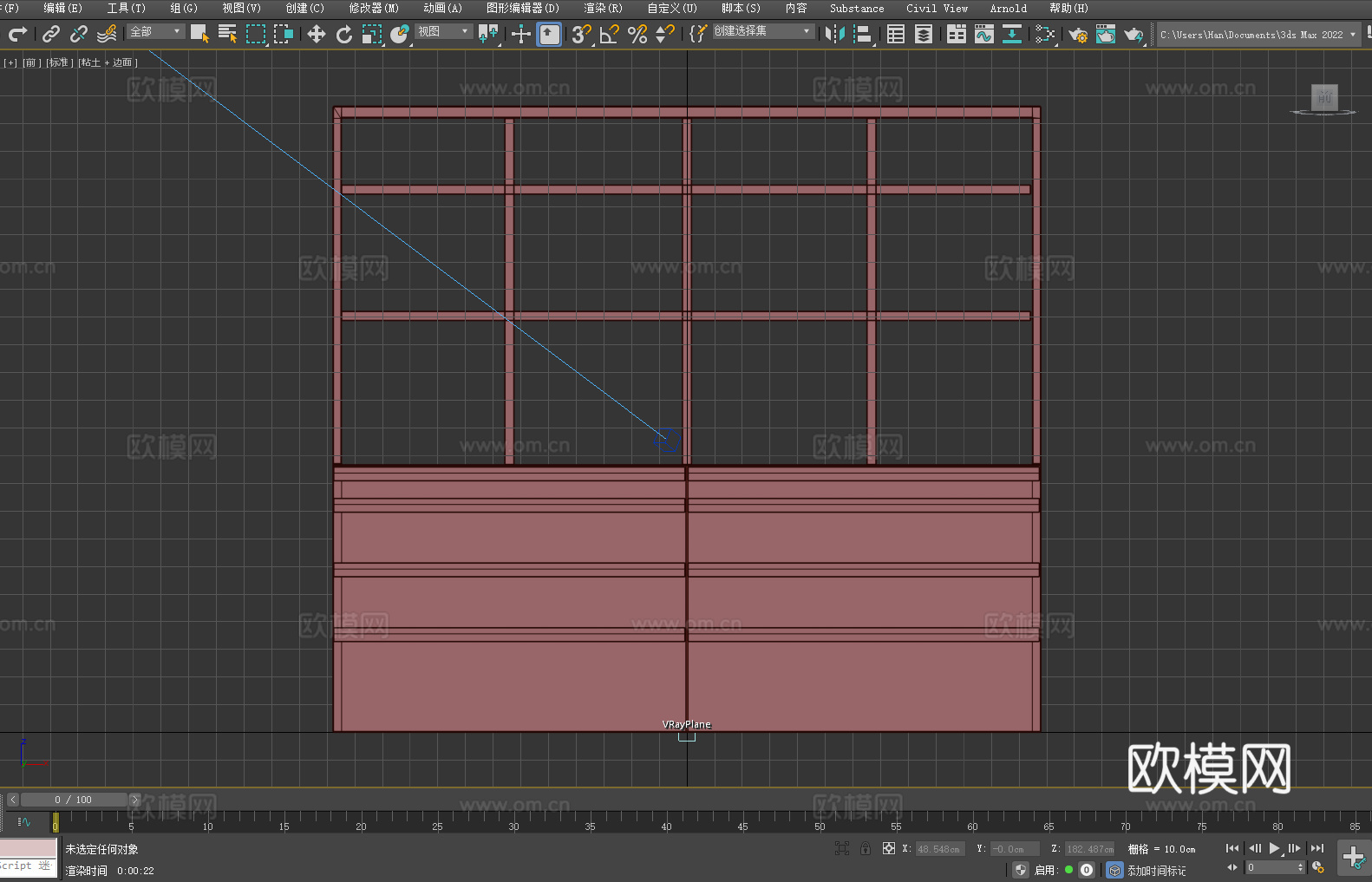This screenshot has width=1372, height=882.
Task: Click the Use Pivot Point Center icon
Action: point(488,34)
